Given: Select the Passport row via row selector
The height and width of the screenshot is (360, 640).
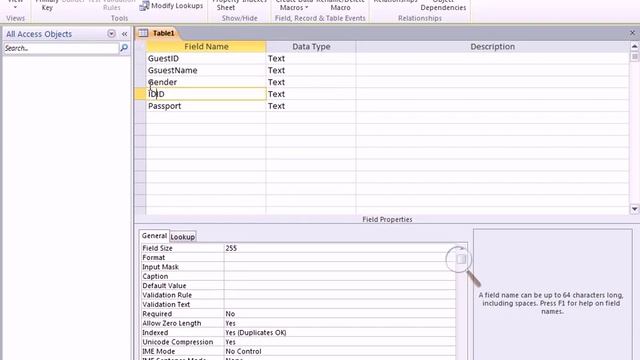Looking at the screenshot, I should click(x=140, y=106).
